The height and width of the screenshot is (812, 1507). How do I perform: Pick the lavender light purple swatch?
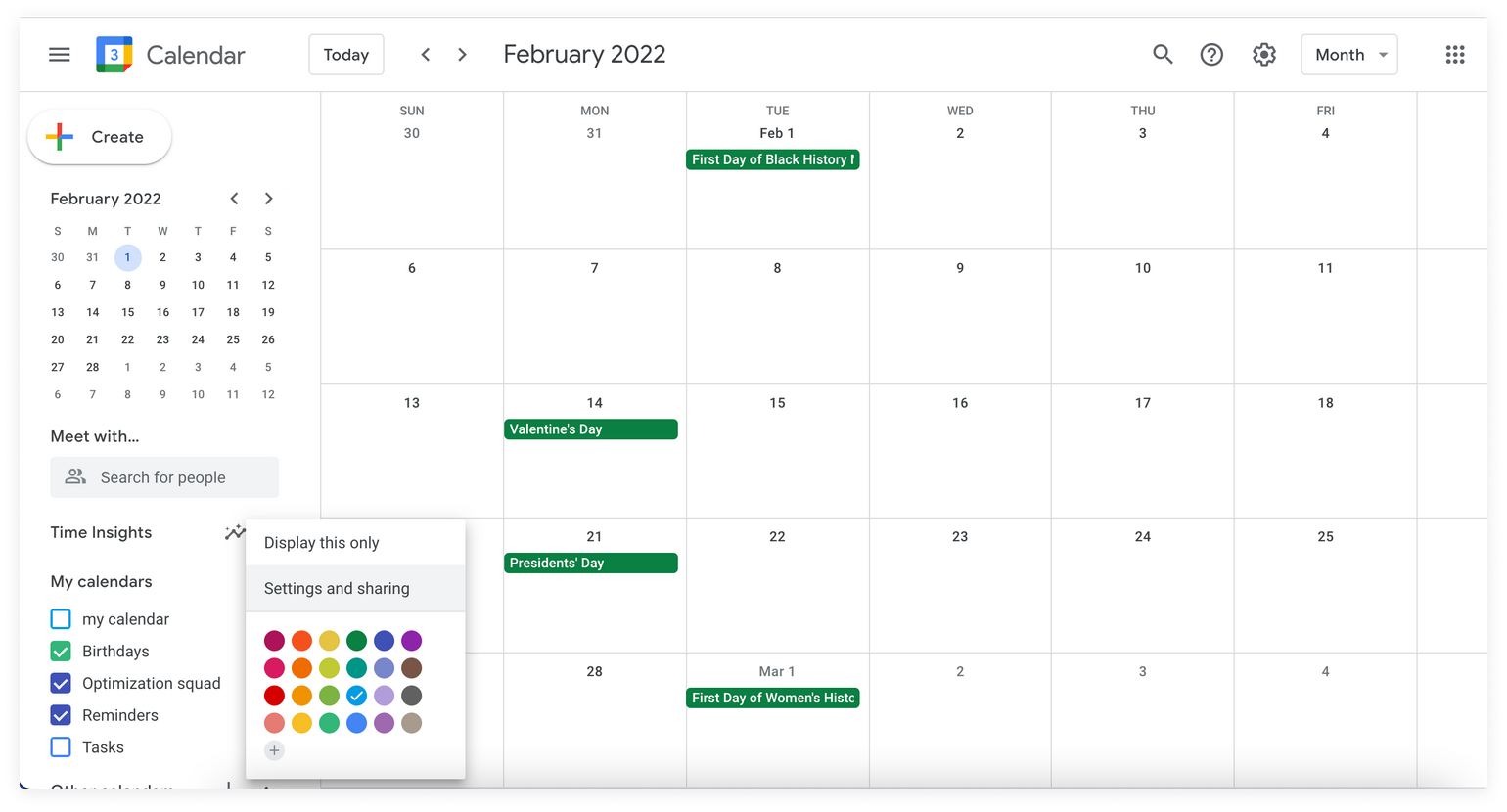(x=384, y=696)
